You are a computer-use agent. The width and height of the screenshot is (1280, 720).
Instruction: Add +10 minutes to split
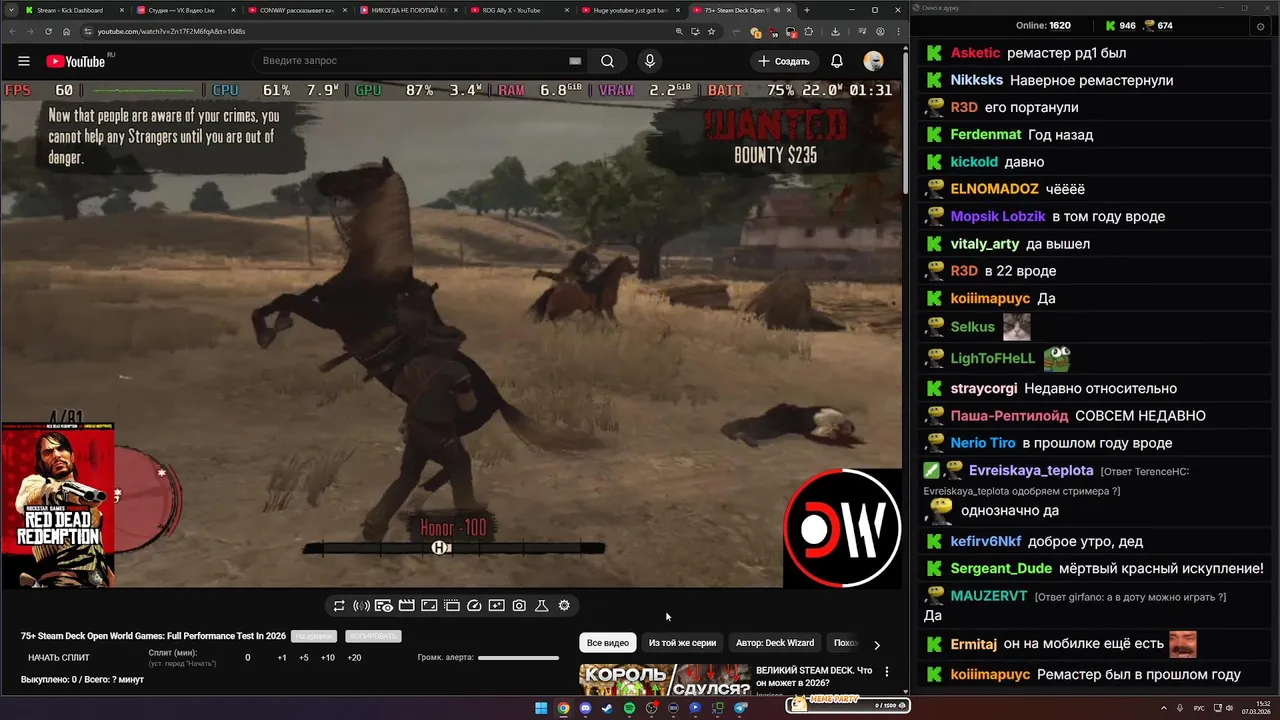pyautogui.click(x=328, y=658)
